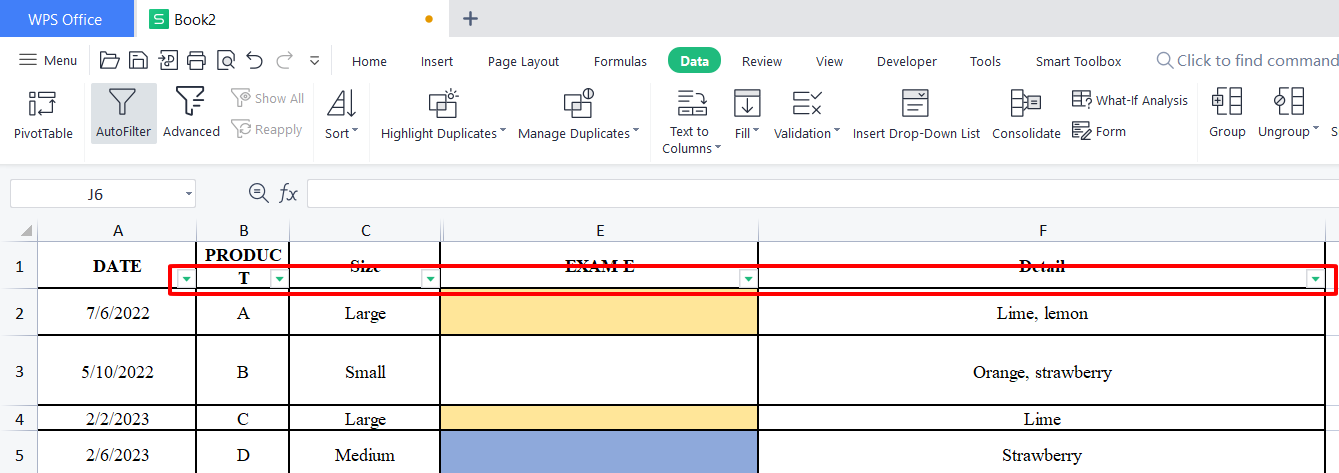Expand the Manage Duplicates dropdown arrow
The height and width of the screenshot is (473, 1339).
coord(637,131)
